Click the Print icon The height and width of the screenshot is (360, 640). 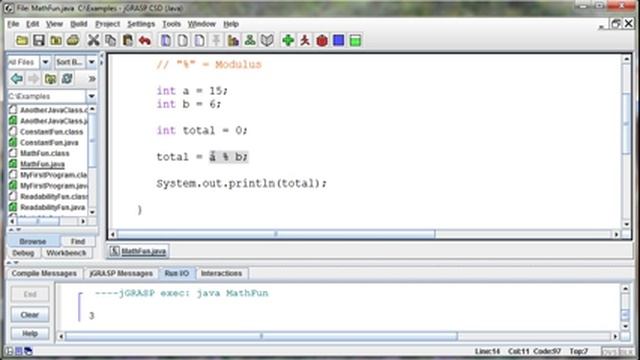pyautogui.click(x=73, y=40)
